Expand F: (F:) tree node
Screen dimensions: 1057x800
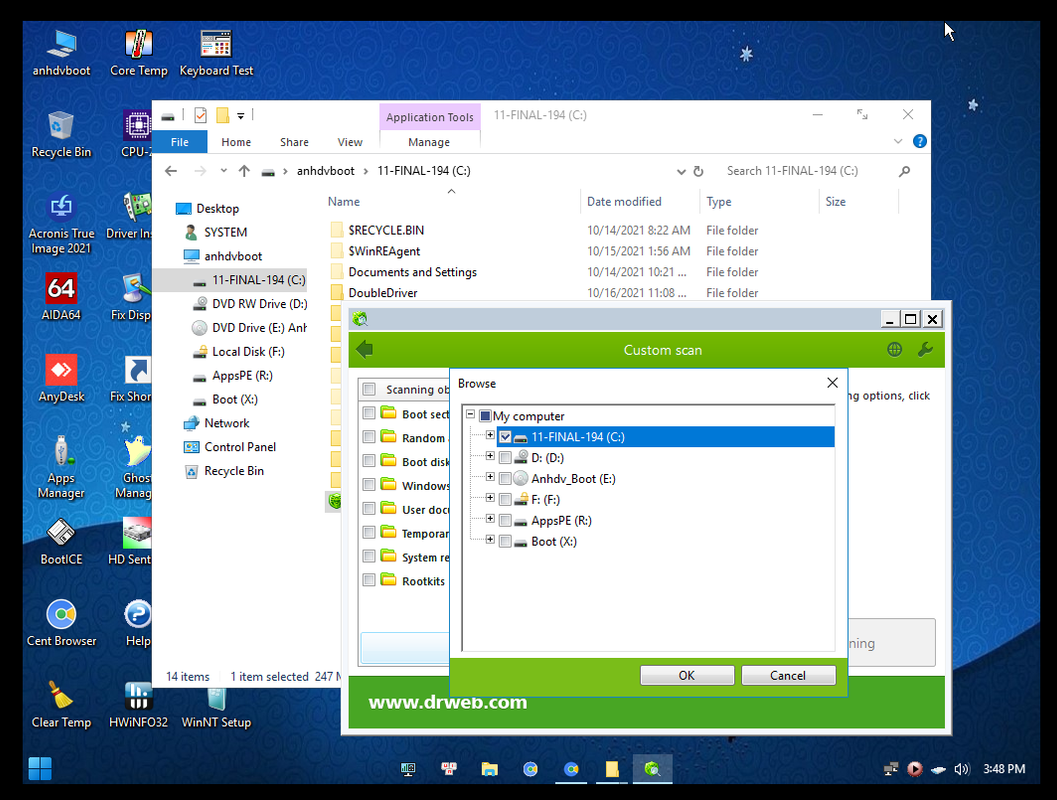(490, 498)
